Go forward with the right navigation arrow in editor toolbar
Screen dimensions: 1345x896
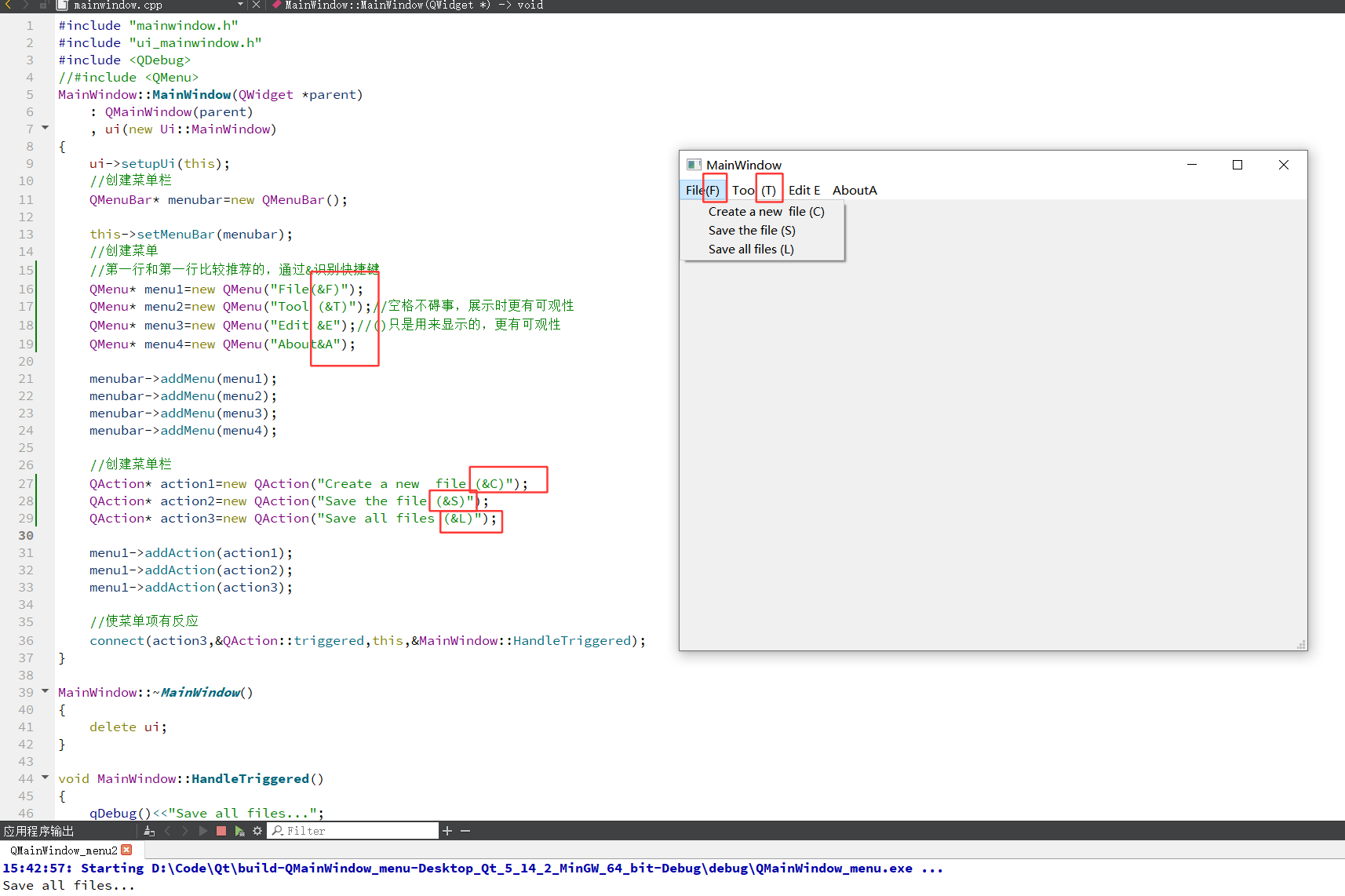[x=24, y=5]
